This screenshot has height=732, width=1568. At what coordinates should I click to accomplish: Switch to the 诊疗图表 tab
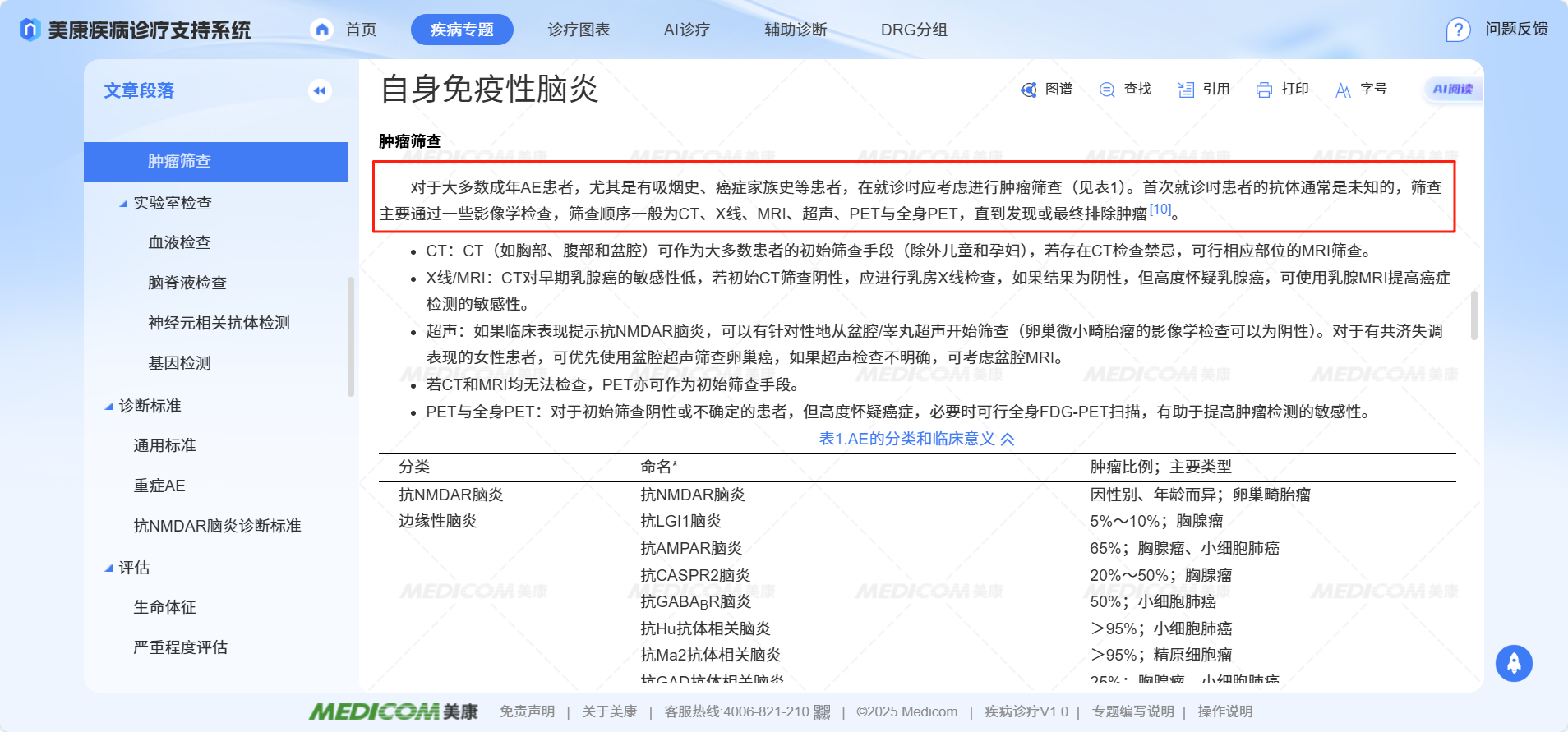[579, 30]
